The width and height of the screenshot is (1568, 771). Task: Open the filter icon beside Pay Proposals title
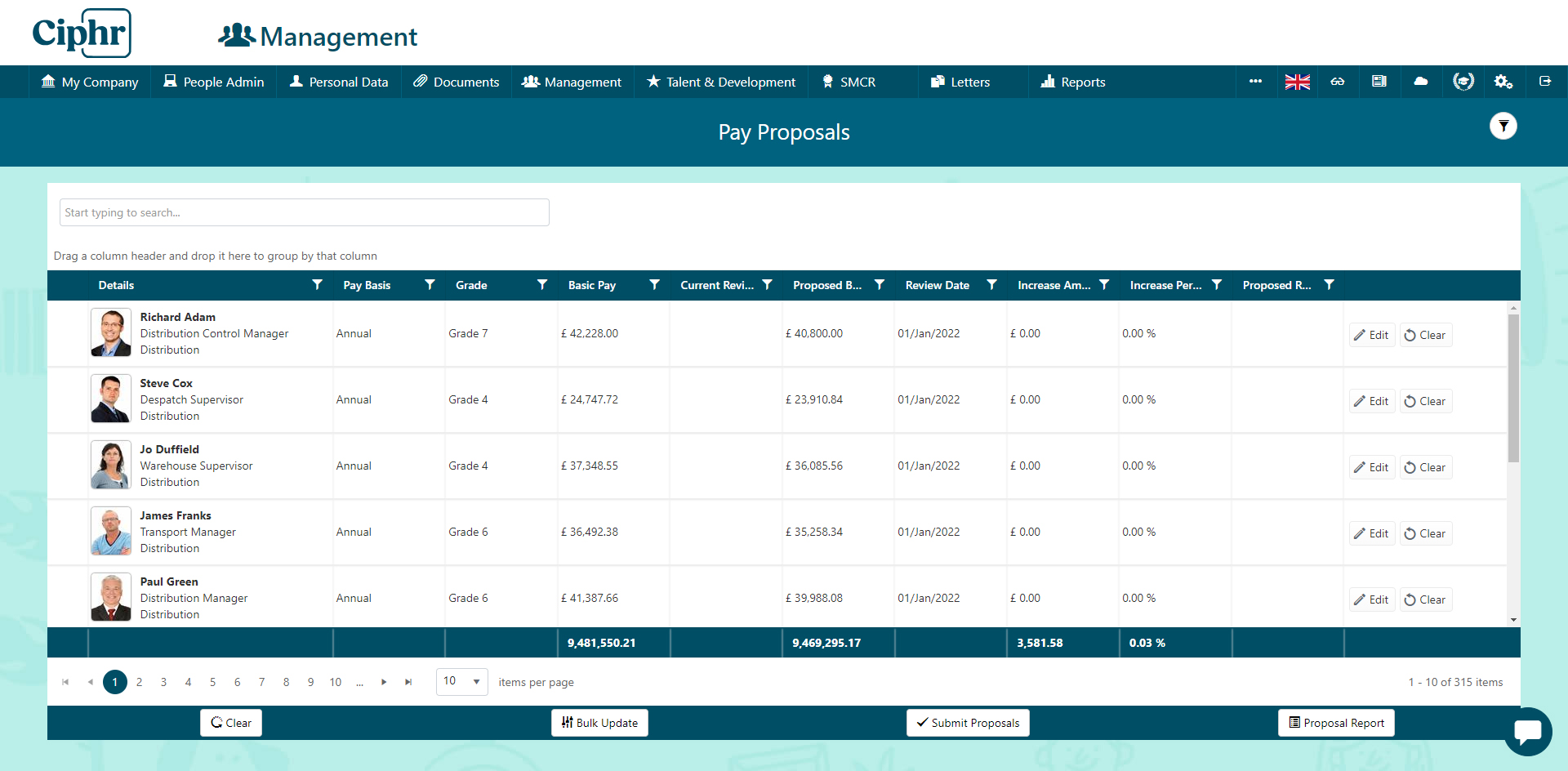coord(1503,126)
